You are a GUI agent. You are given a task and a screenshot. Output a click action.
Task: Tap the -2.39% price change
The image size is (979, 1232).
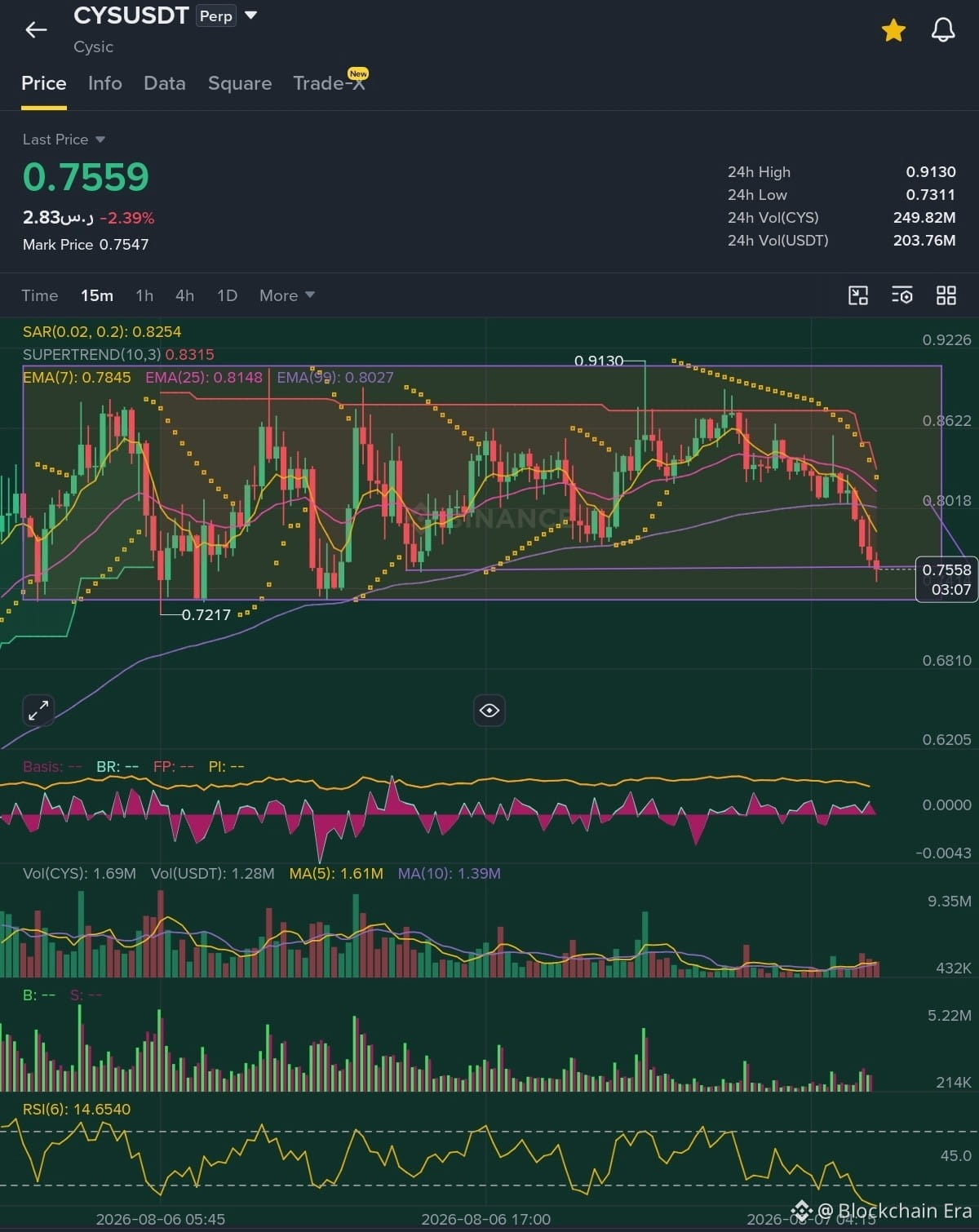[126, 218]
